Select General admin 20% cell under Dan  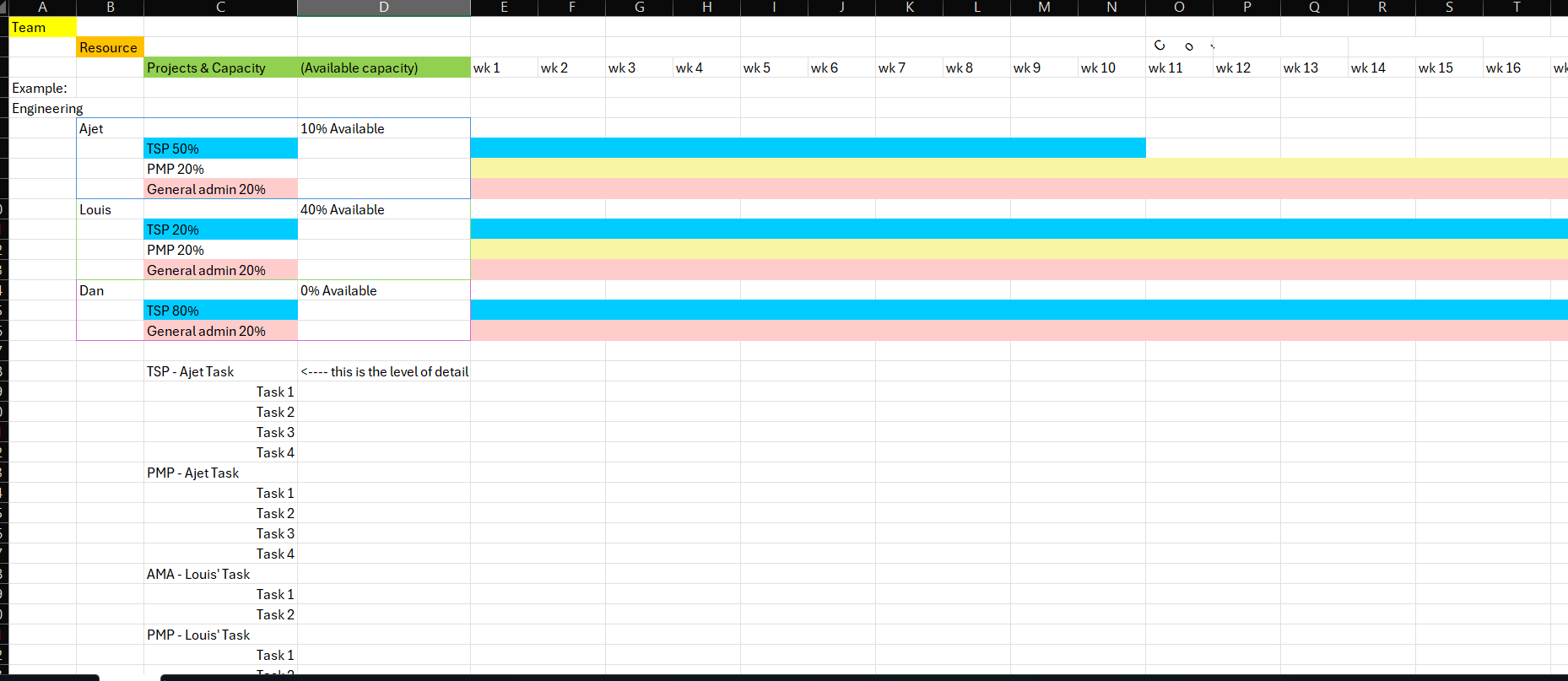click(x=220, y=331)
